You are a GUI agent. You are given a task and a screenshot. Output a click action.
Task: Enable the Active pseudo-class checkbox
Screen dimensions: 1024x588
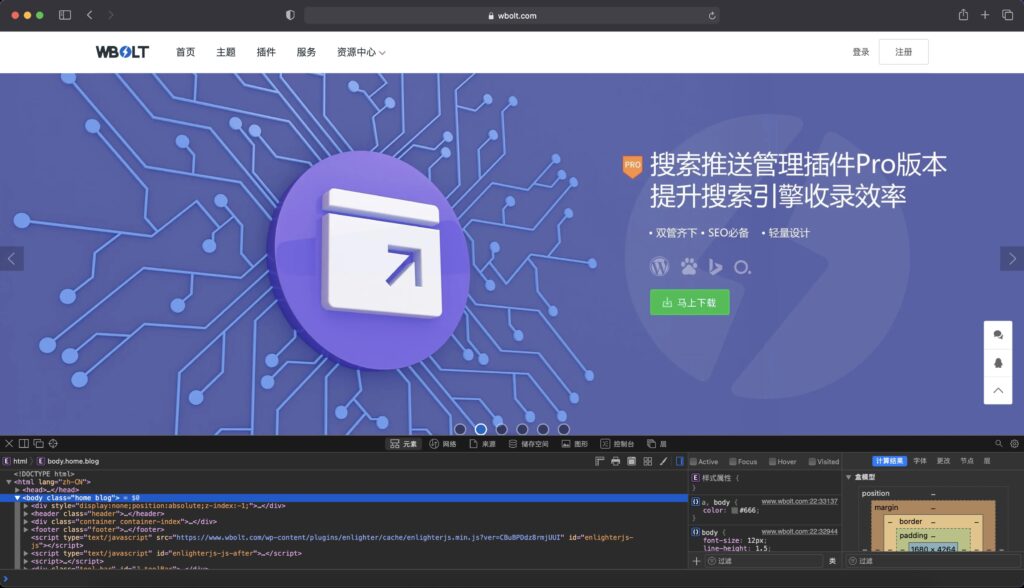[694, 462]
